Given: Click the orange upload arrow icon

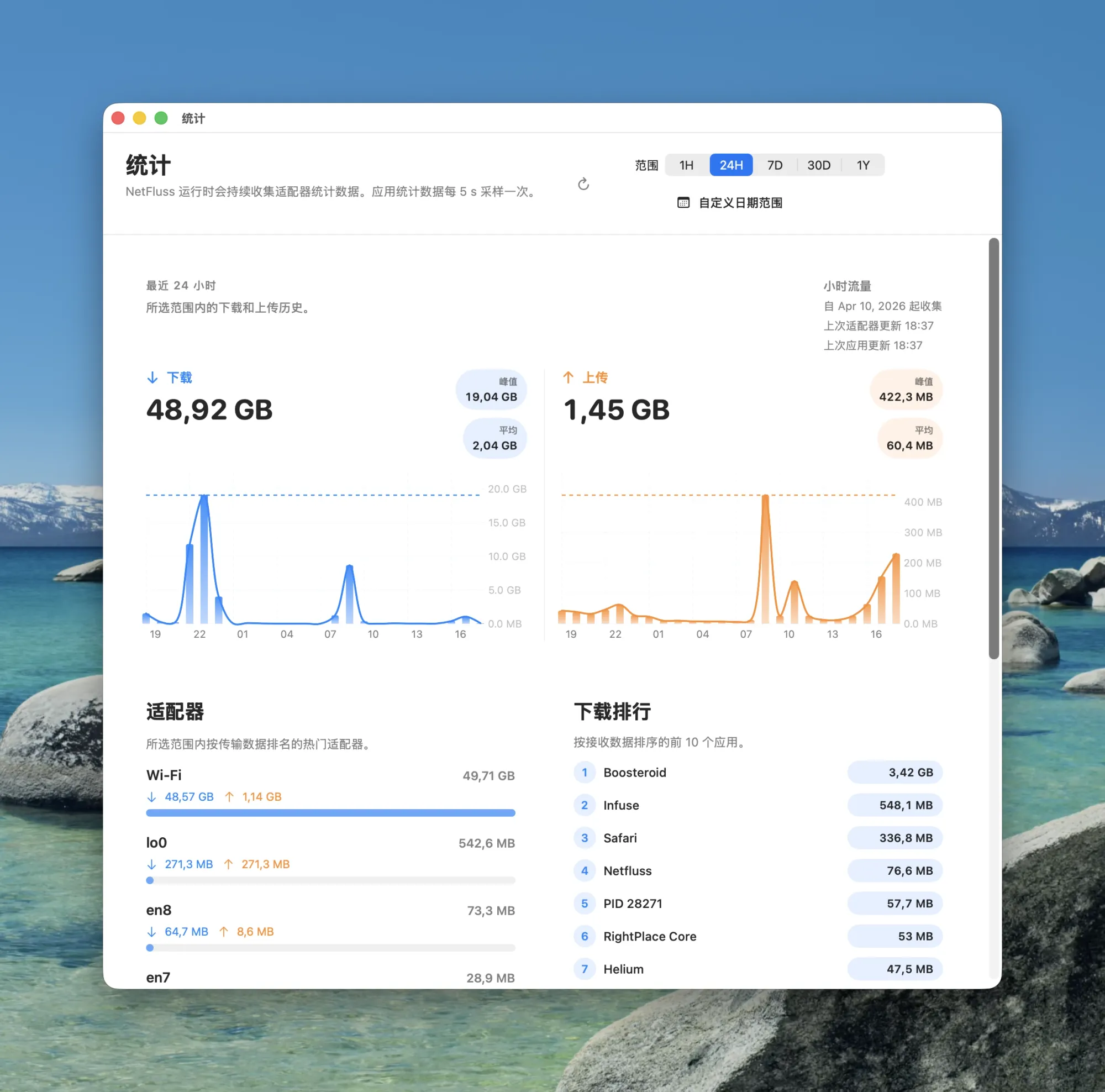Looking at the screenshot, I should click(568, 377).
